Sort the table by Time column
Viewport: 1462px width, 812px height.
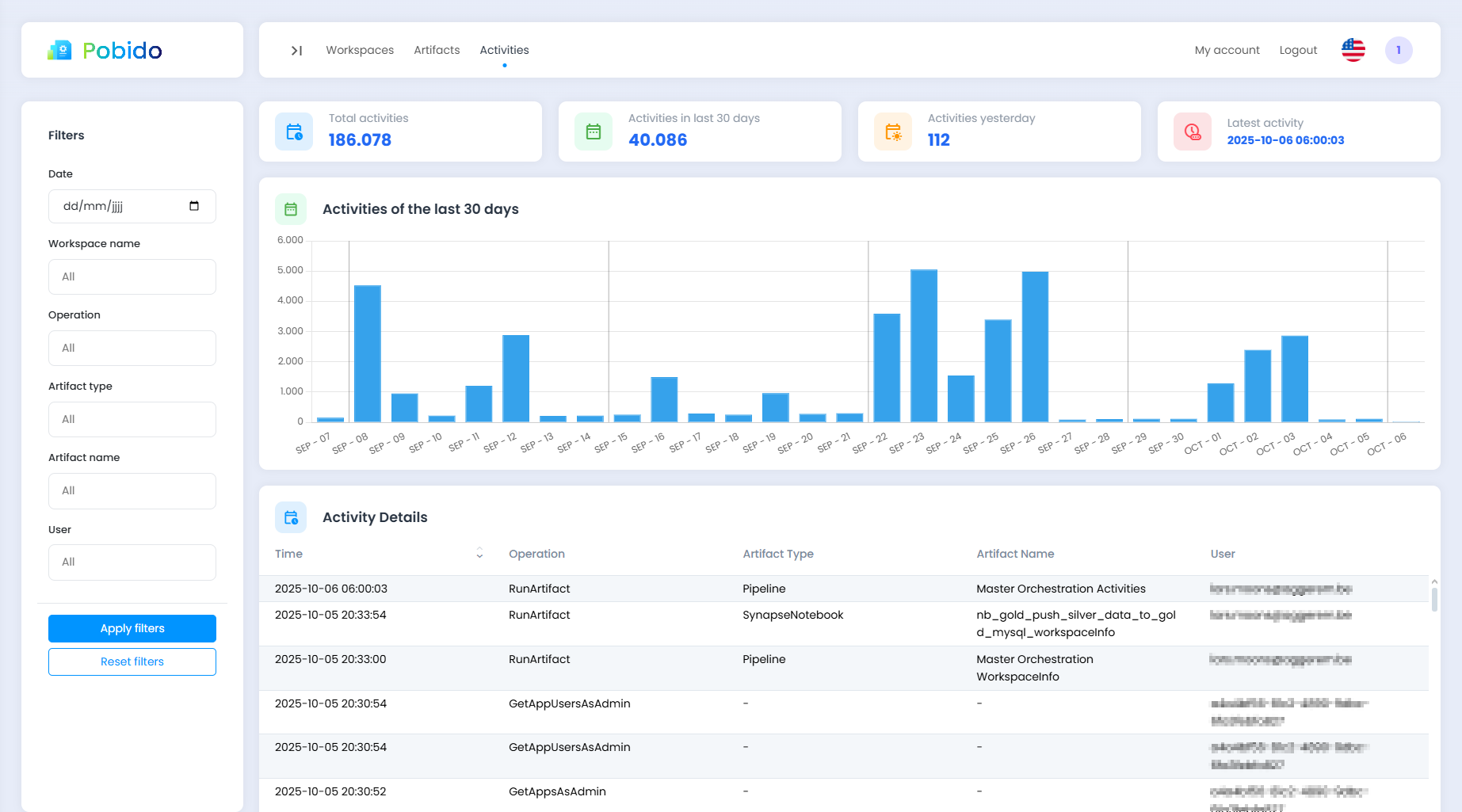[x=479, y=554]
